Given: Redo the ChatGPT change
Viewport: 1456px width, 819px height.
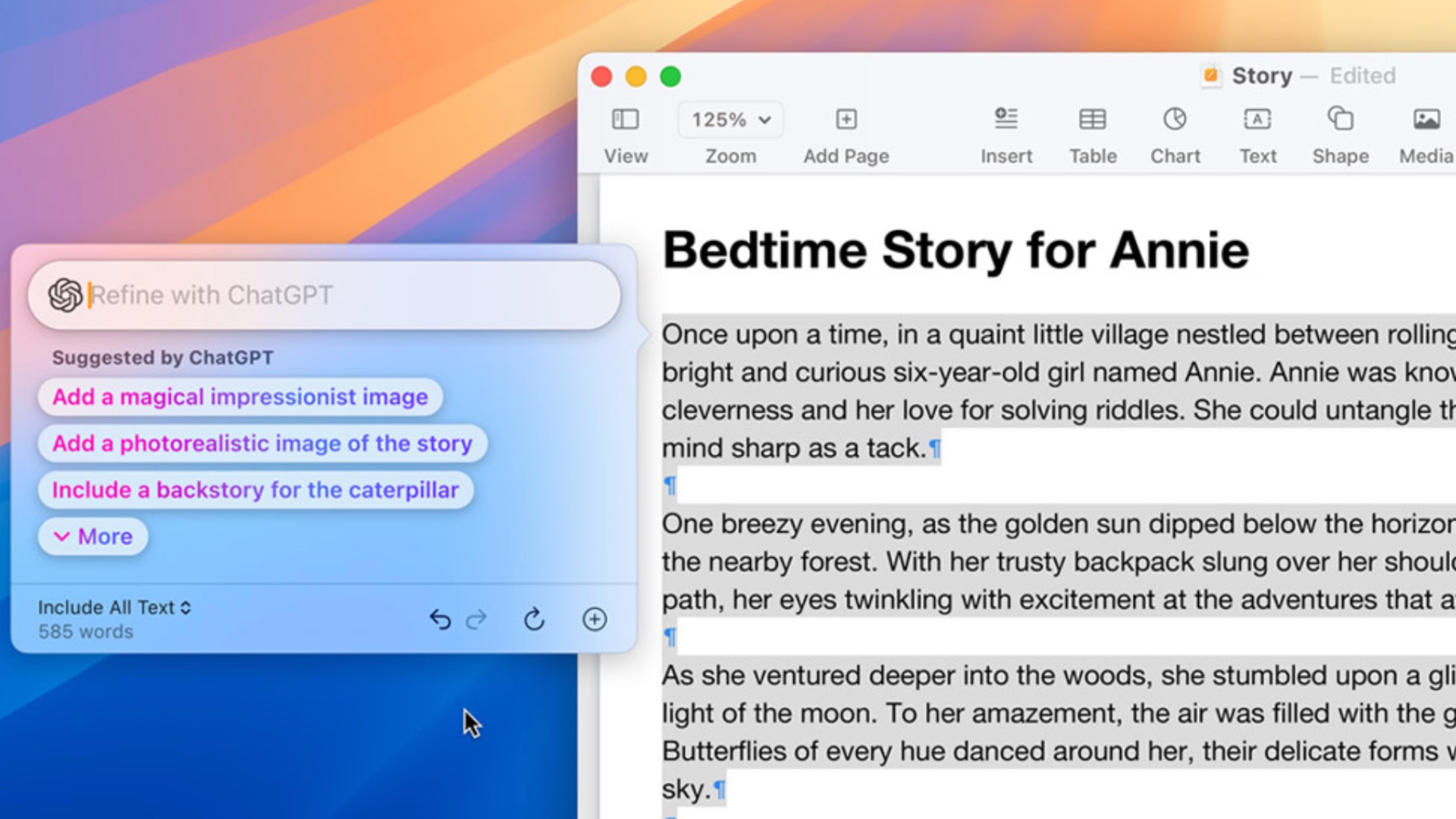Looking at the screenshot, I should [x=476, y=620].
